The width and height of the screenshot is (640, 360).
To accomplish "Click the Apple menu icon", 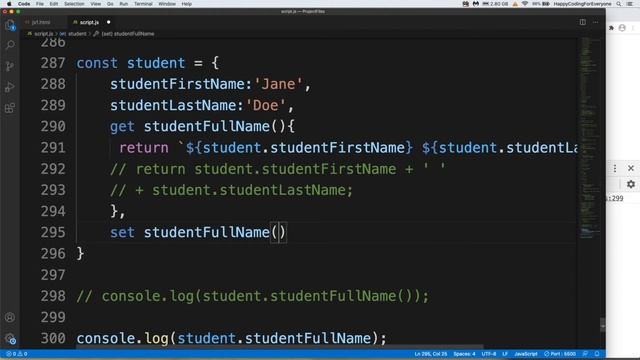I will pos(9,4).
